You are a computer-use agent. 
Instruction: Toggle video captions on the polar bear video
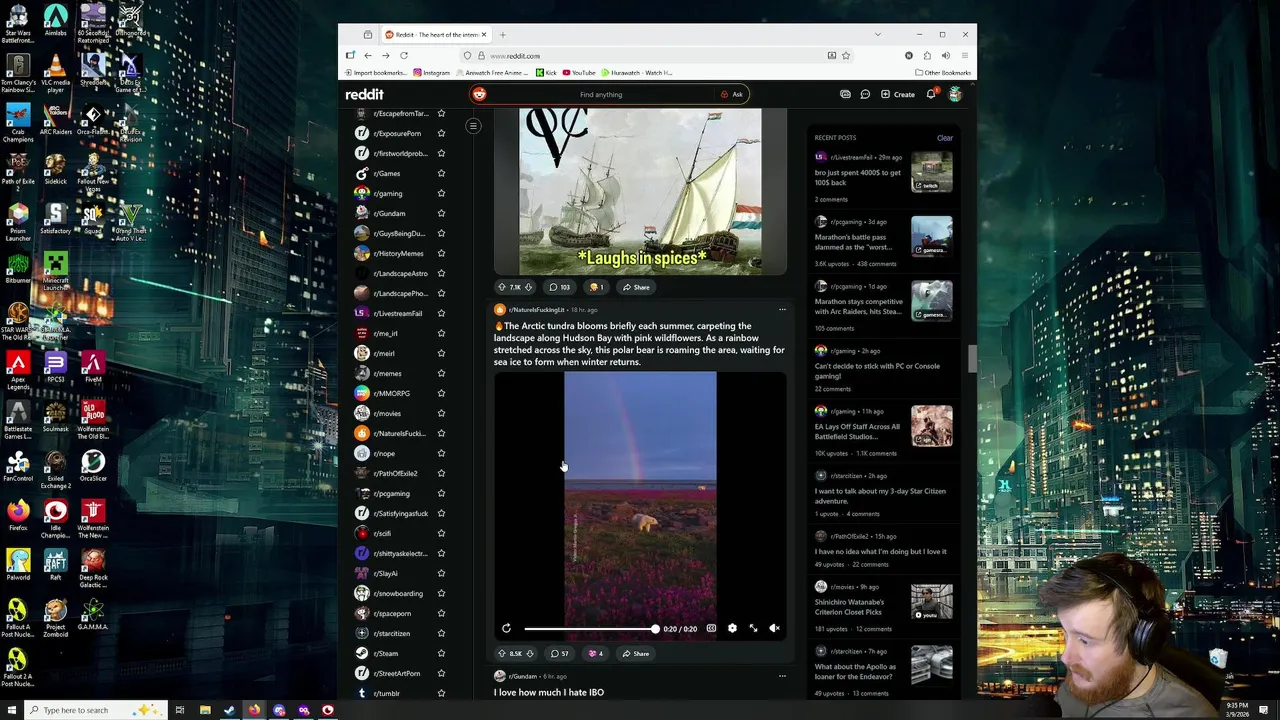[x=711, y=628]
